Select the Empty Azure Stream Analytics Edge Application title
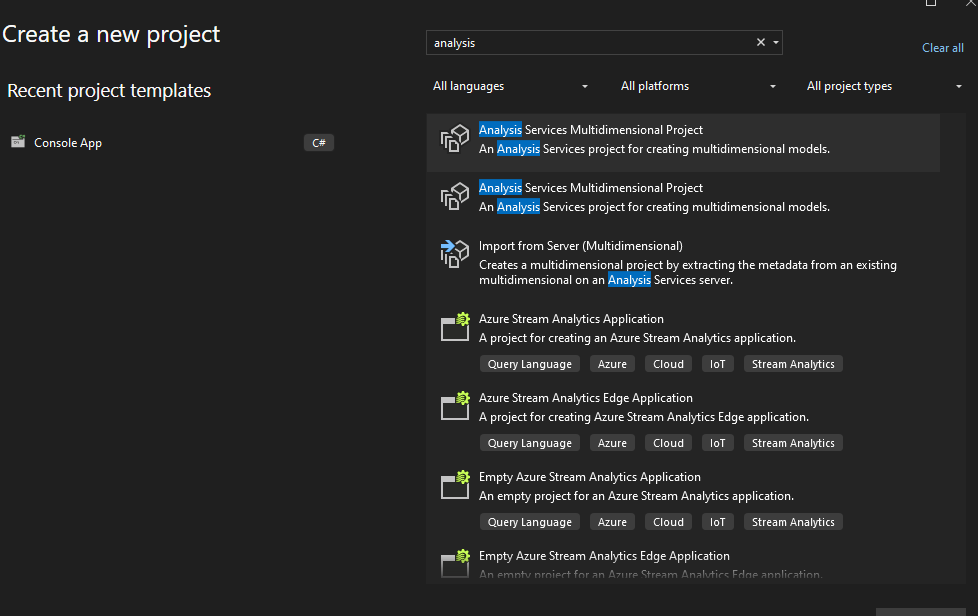This screenshot has width=978, height=616. (x=604, y=556)
